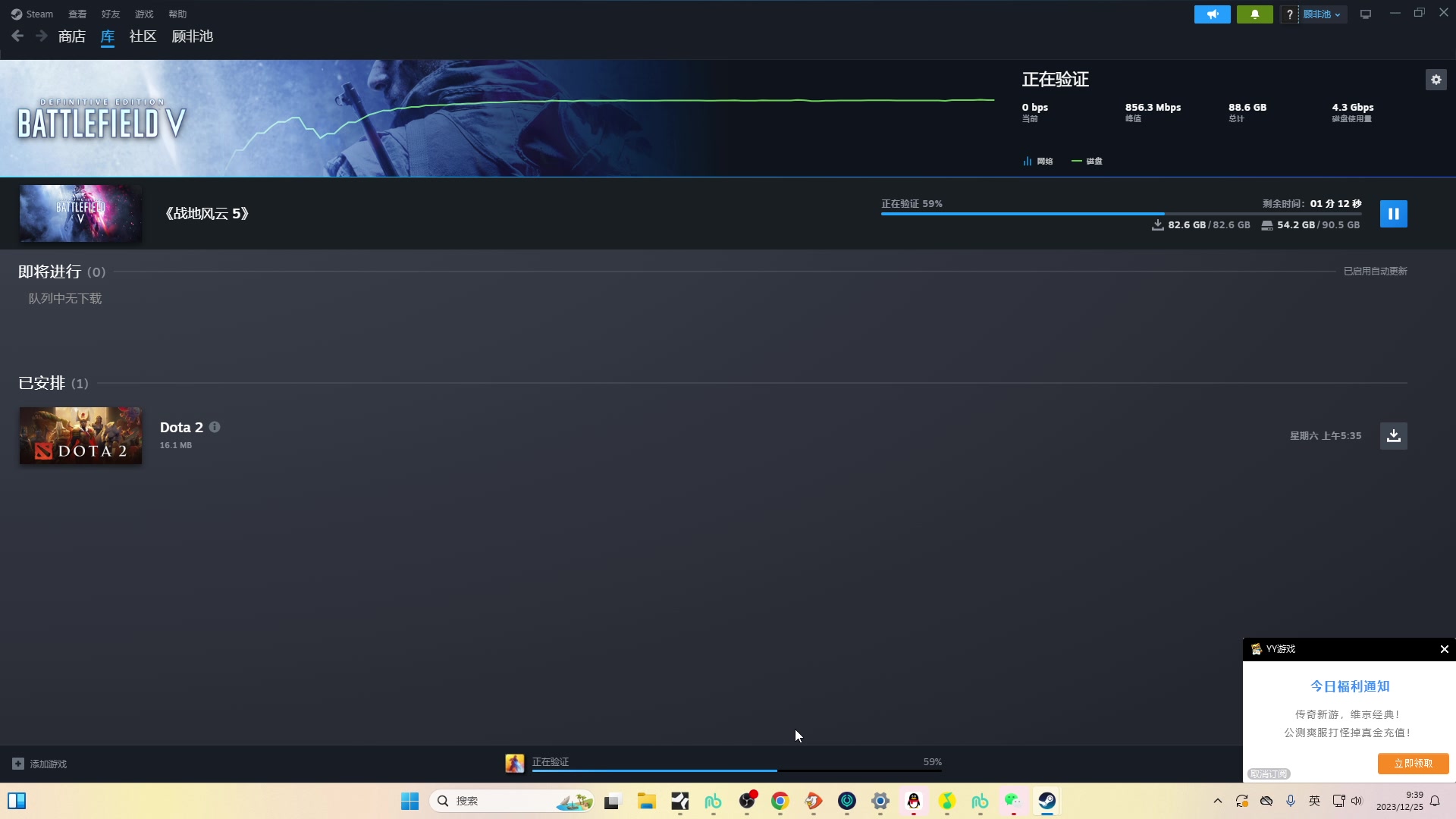Expand the 顾非池 account dropdown

click(x=1323, y=14)
